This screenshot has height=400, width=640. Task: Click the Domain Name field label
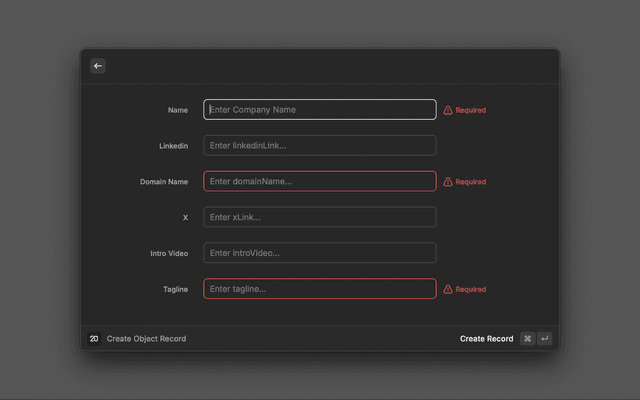click(164, 182)
